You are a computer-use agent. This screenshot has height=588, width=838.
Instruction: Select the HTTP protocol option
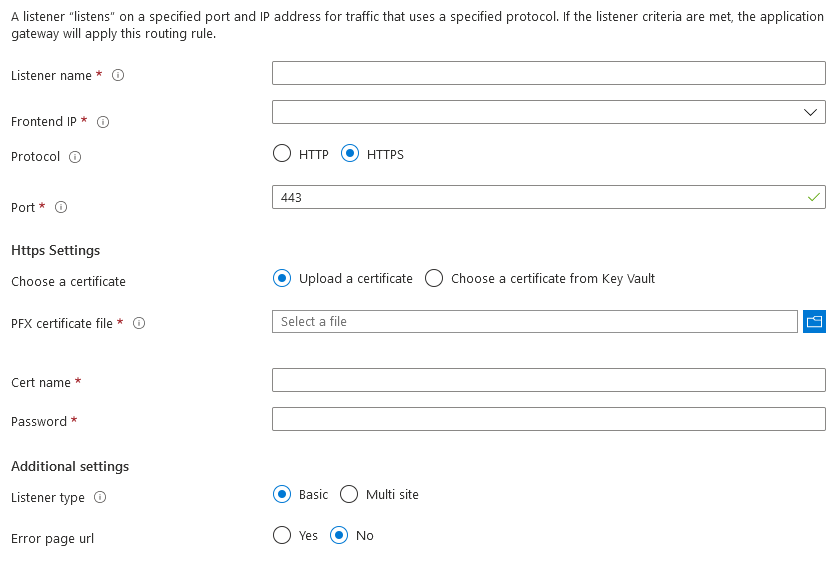coord(282,154)
